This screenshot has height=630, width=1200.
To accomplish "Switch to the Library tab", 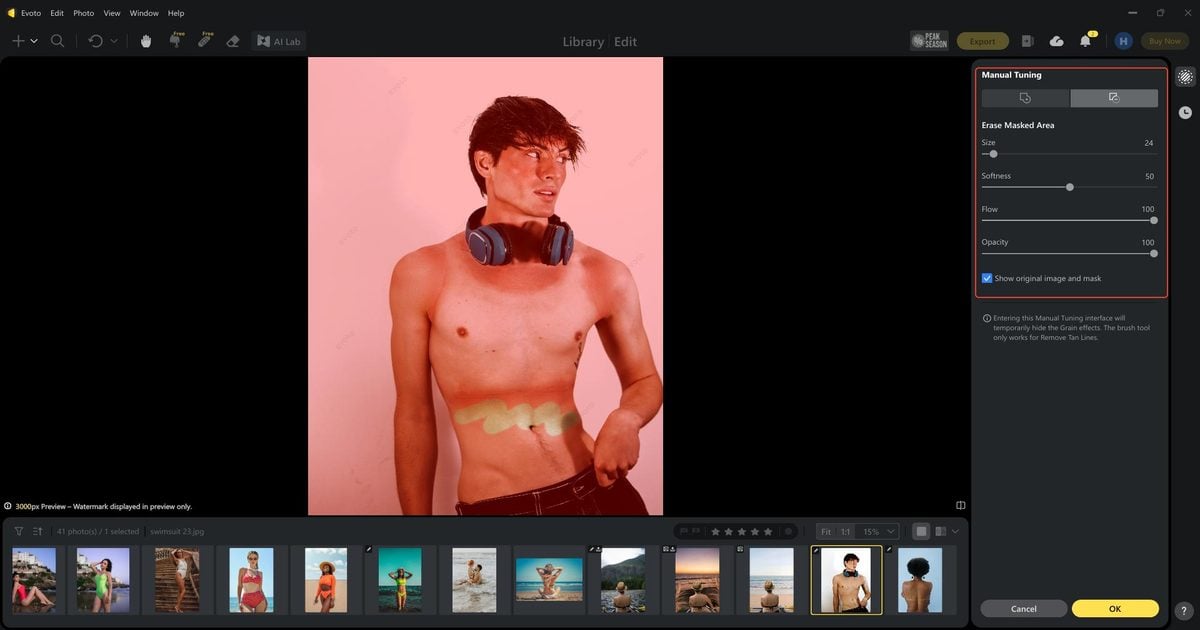I will (583, 42).
